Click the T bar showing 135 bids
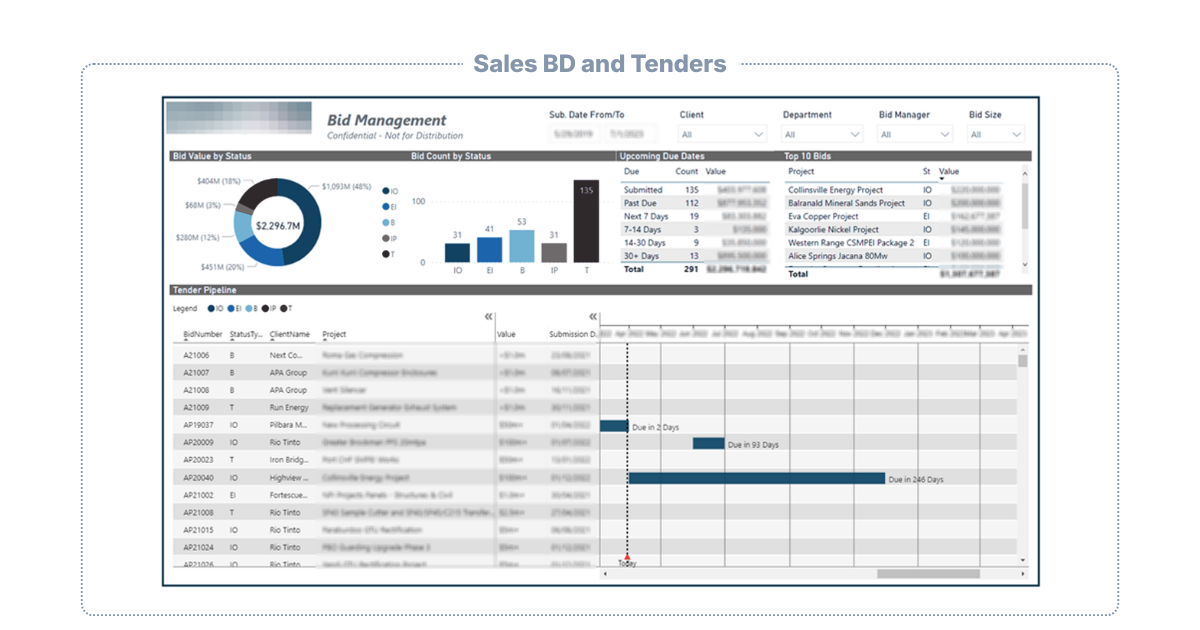The height and width of the screenshot is (630, 1200). (x=586, y=222)
